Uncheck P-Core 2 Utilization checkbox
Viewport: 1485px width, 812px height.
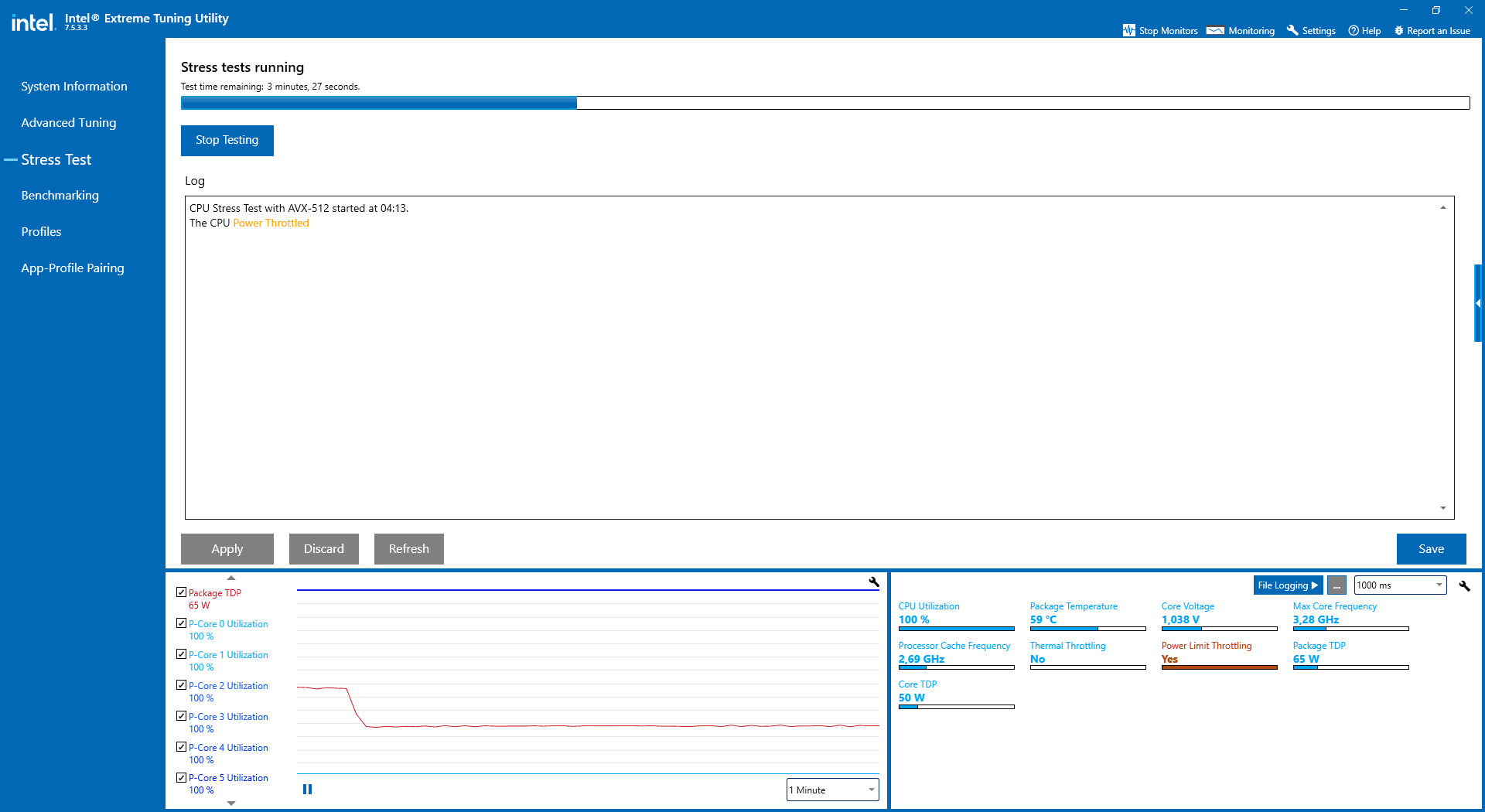click(181, 685)
